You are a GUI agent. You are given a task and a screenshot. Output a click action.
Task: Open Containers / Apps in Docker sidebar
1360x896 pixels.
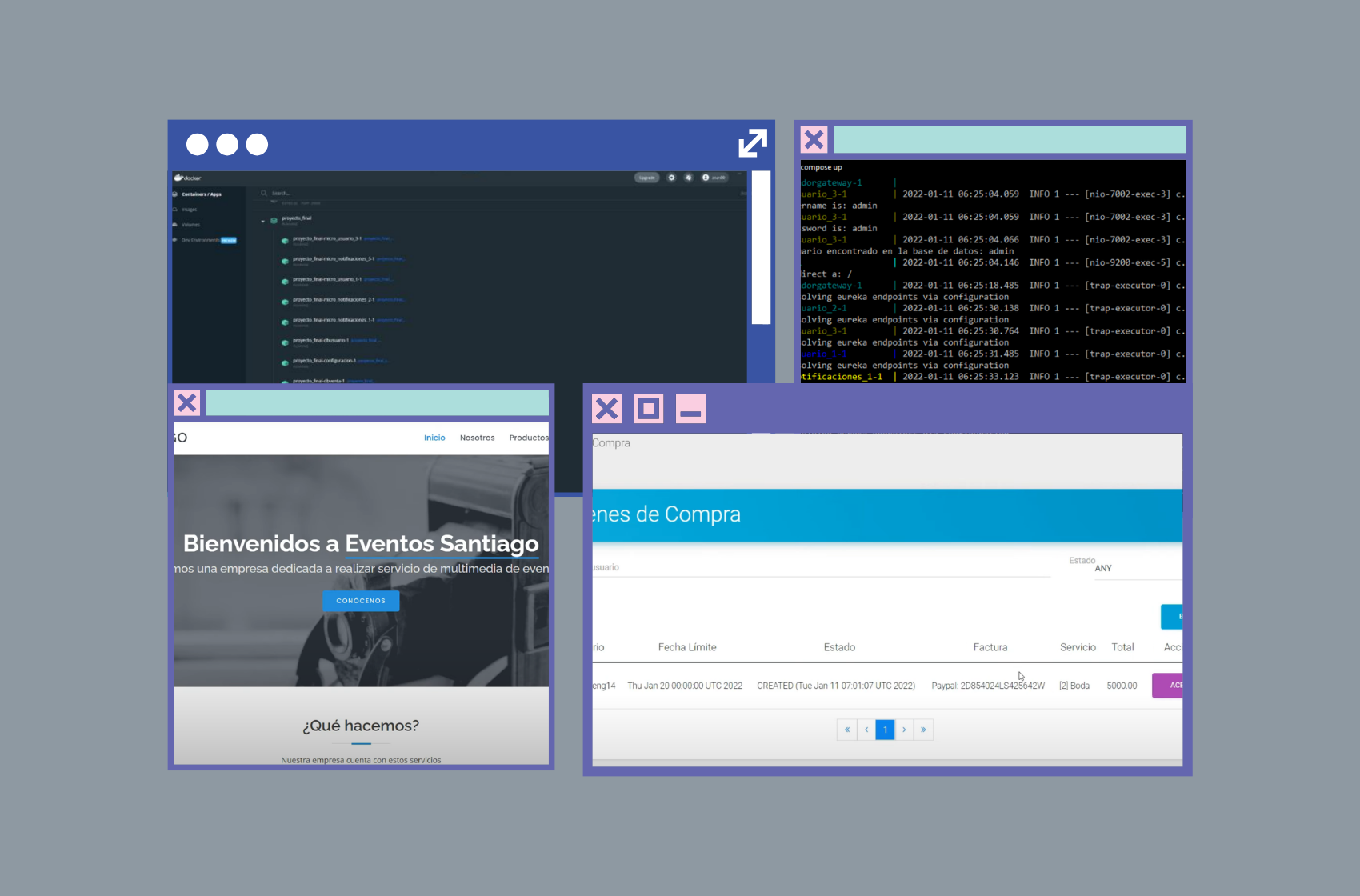[201, 194]
